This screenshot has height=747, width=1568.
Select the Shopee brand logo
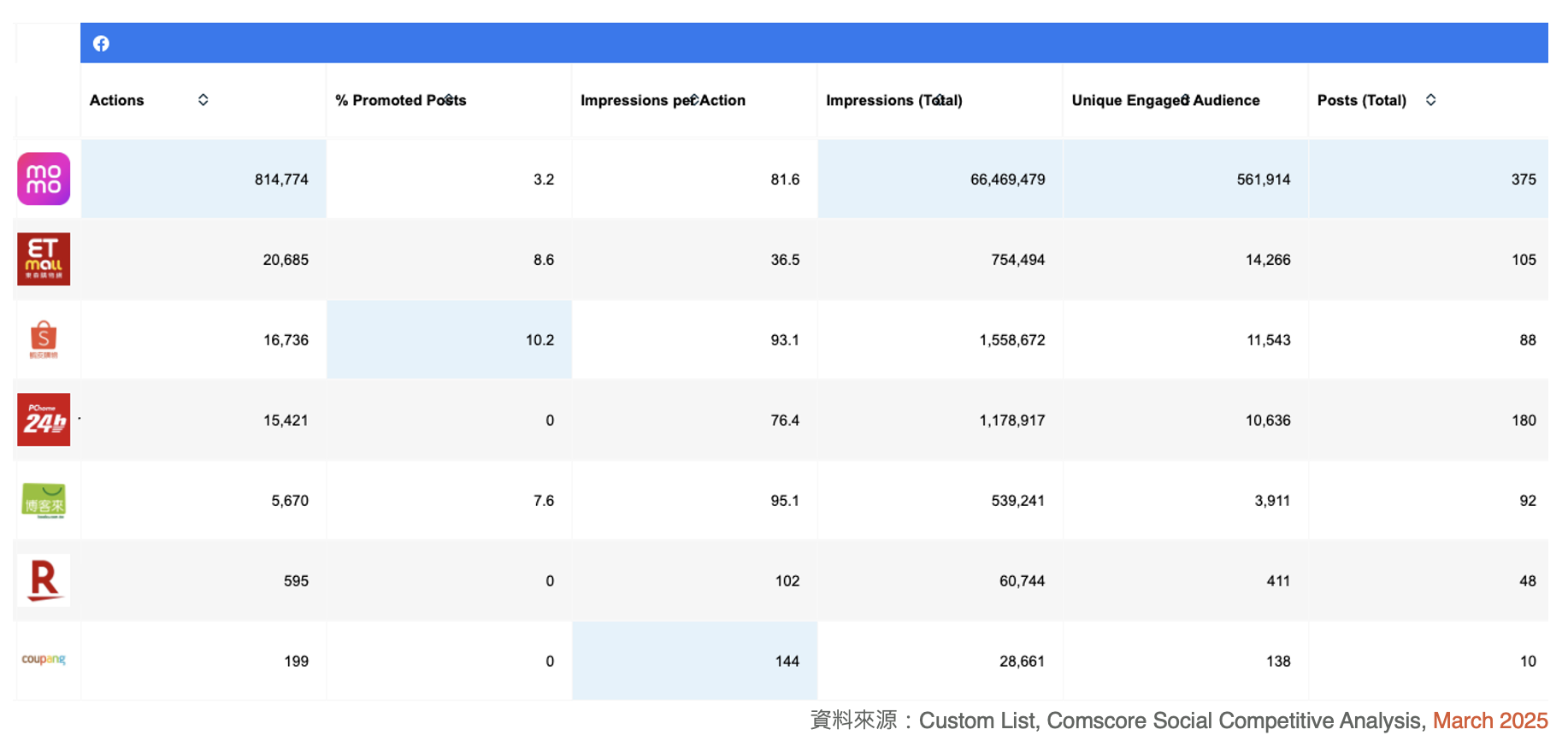pos(44,339)
